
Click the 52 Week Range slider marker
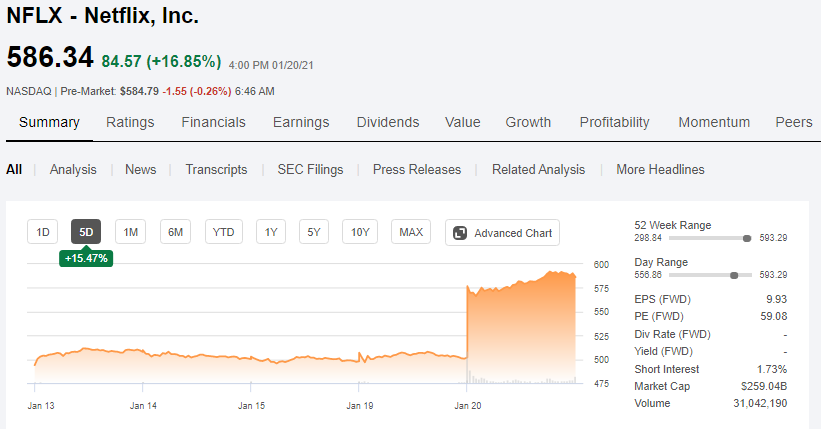click(x=747, y=238)
